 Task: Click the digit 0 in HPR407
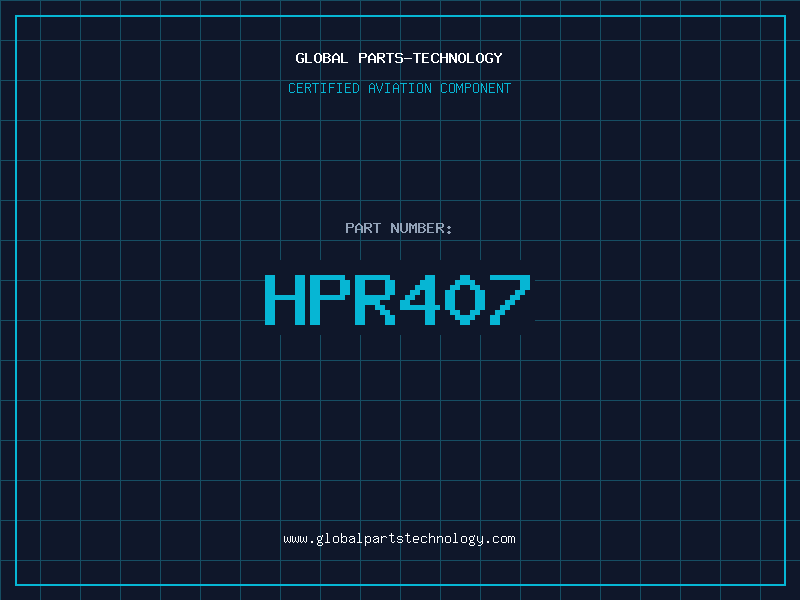tap(464, 298)
